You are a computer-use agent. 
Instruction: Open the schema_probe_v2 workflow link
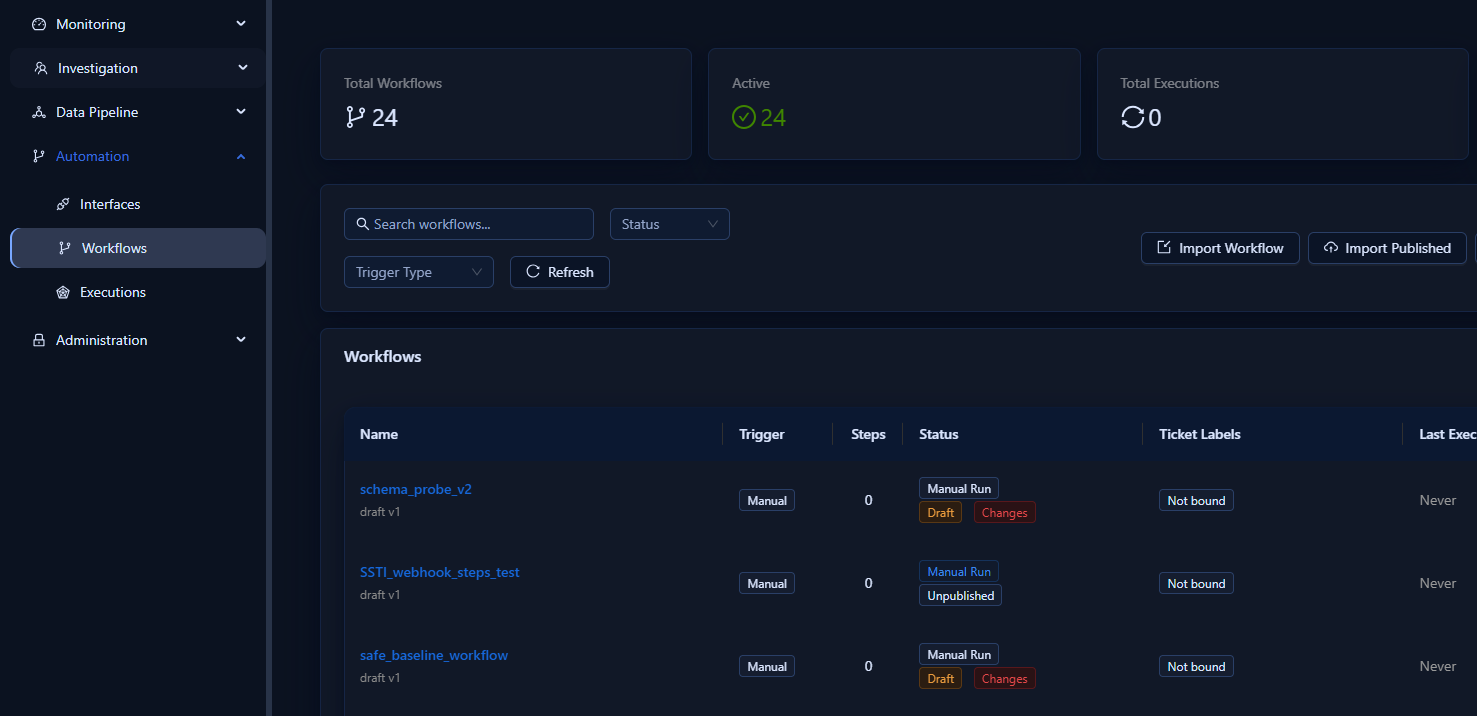click(416, 489)
